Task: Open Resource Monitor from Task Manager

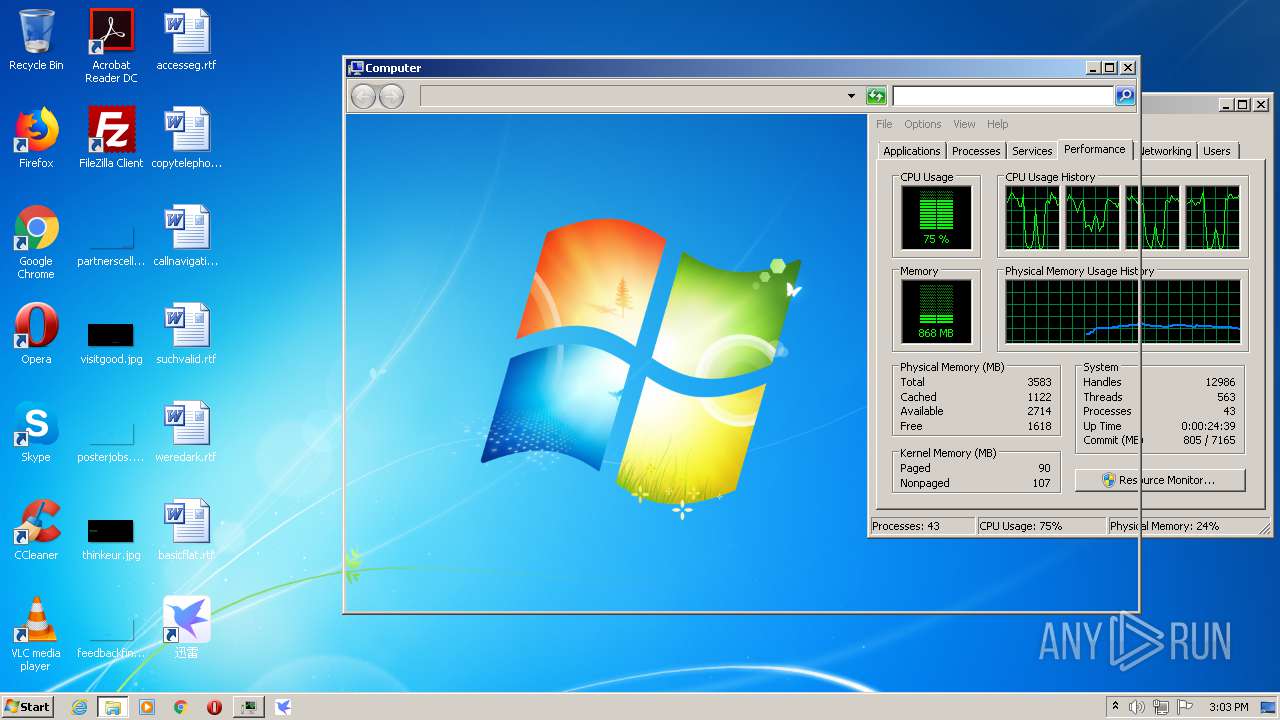Action: (x=1160, y=480)
